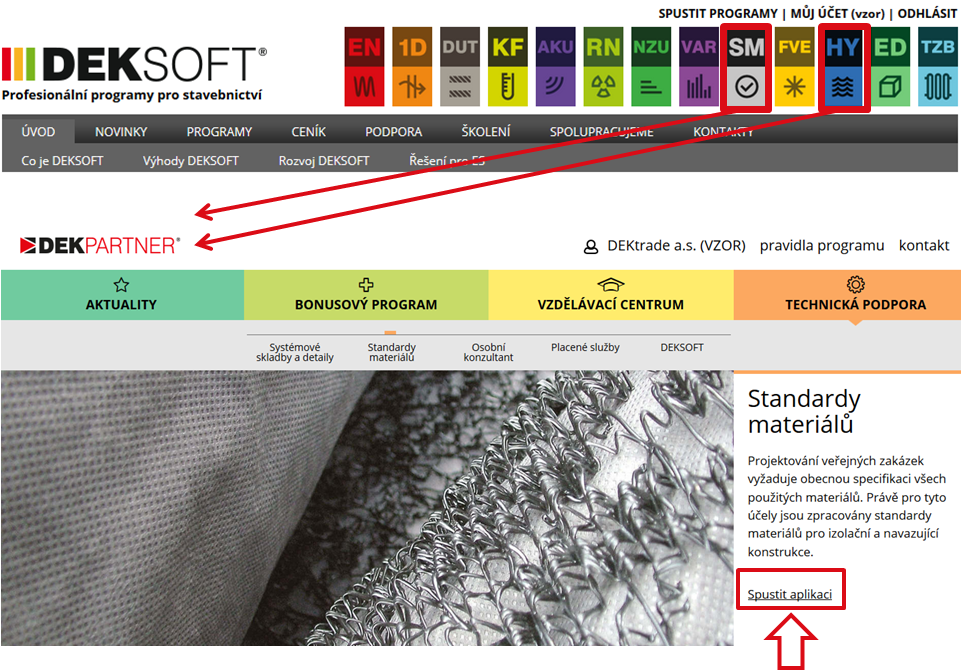Screen dimensions: 962x671
Task: Launch the 1D program tile
Action: [x=412, y=66]
